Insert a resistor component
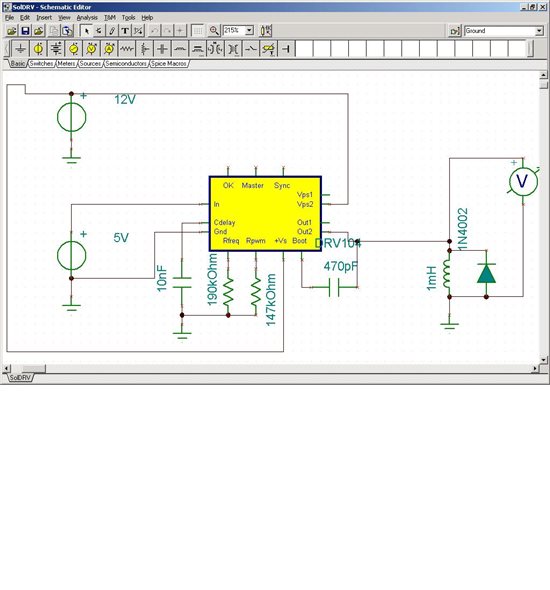 pos(127,49)
